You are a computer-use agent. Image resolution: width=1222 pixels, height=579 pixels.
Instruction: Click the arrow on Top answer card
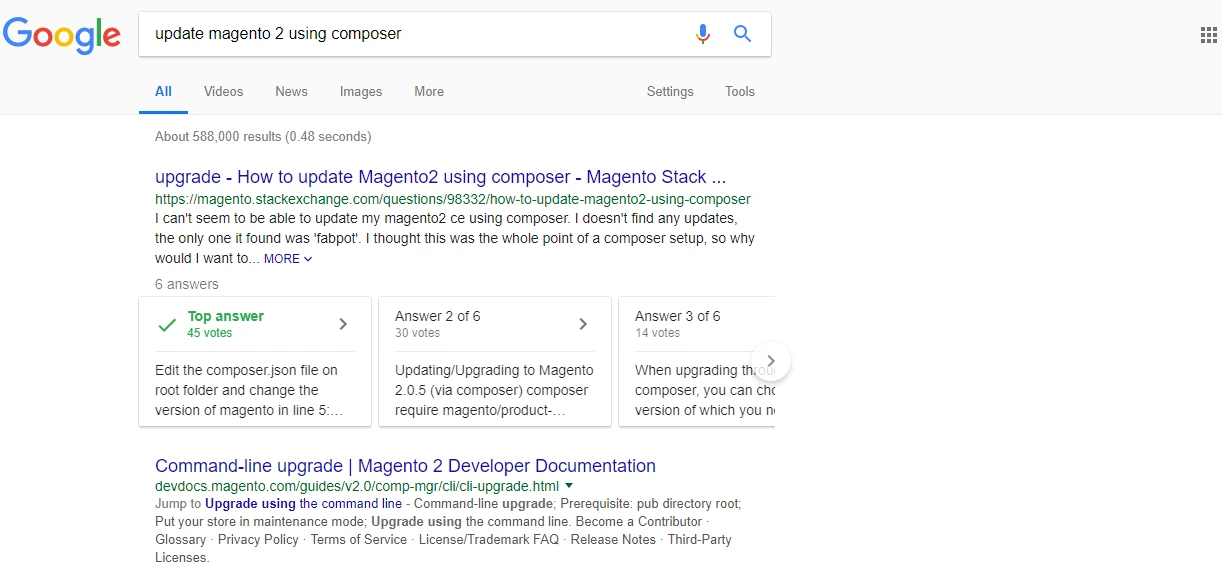tap(343, 324)
